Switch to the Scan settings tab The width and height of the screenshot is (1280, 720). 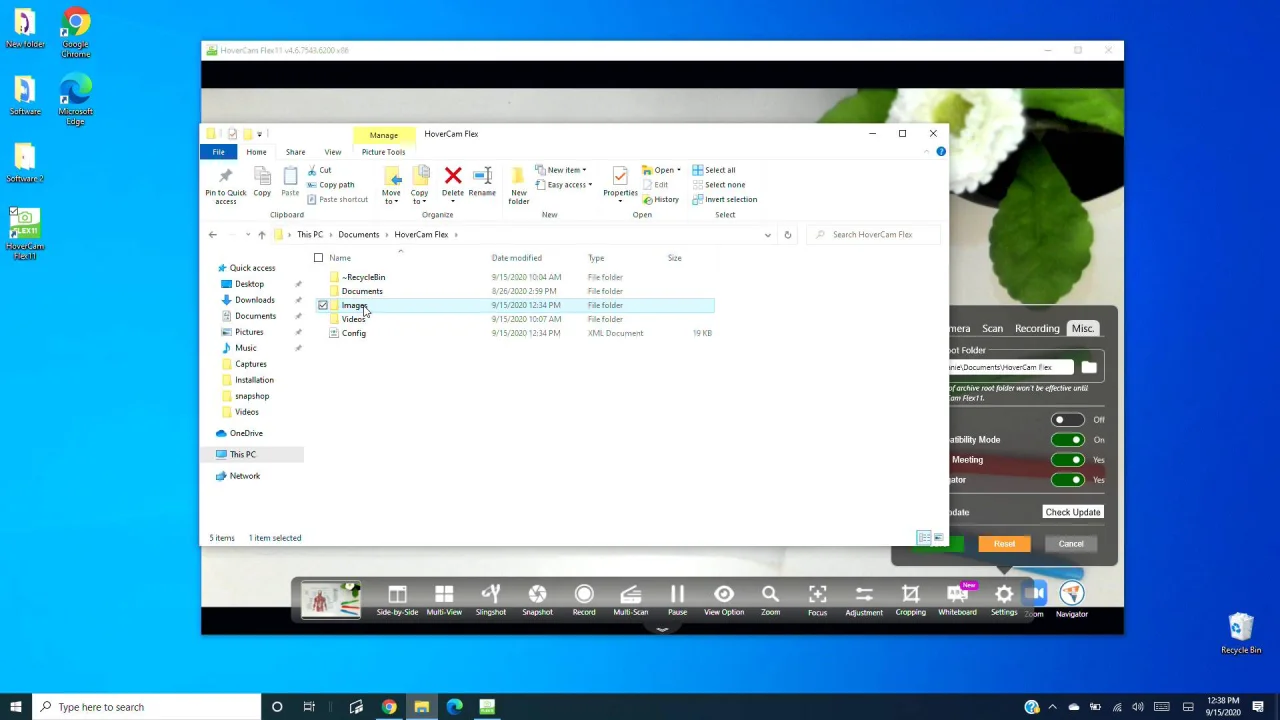click(992, 329)
